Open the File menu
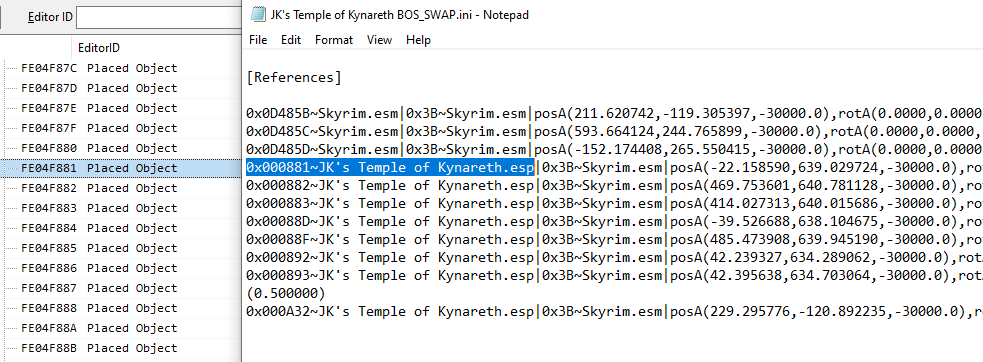 point(258,40)
